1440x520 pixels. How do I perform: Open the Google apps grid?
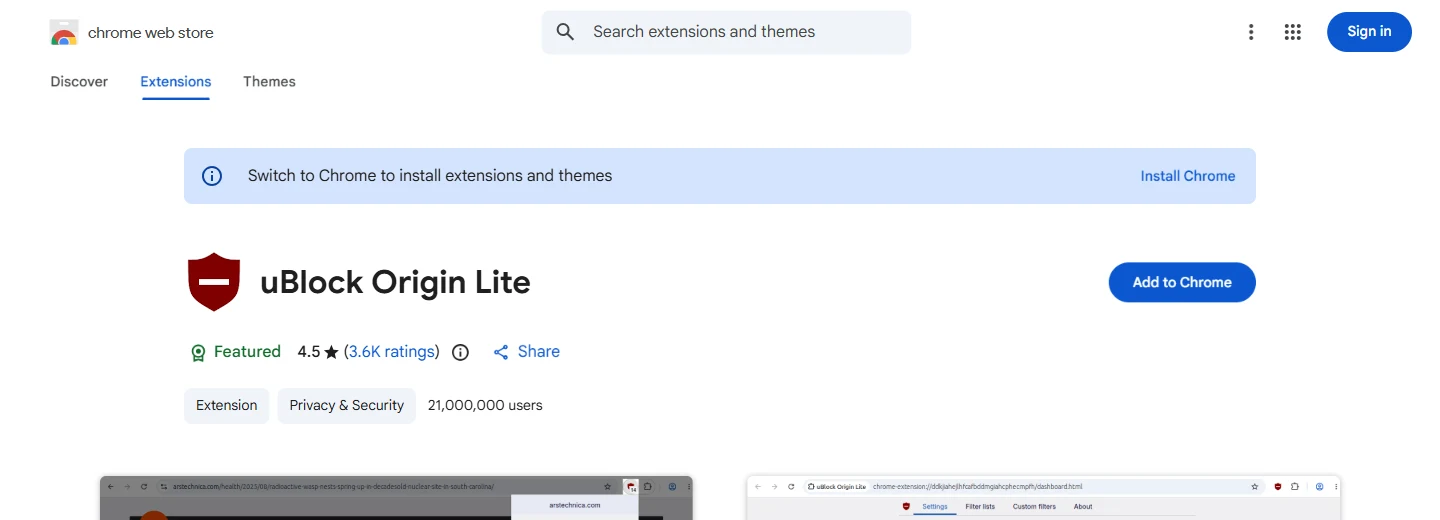1292,32
